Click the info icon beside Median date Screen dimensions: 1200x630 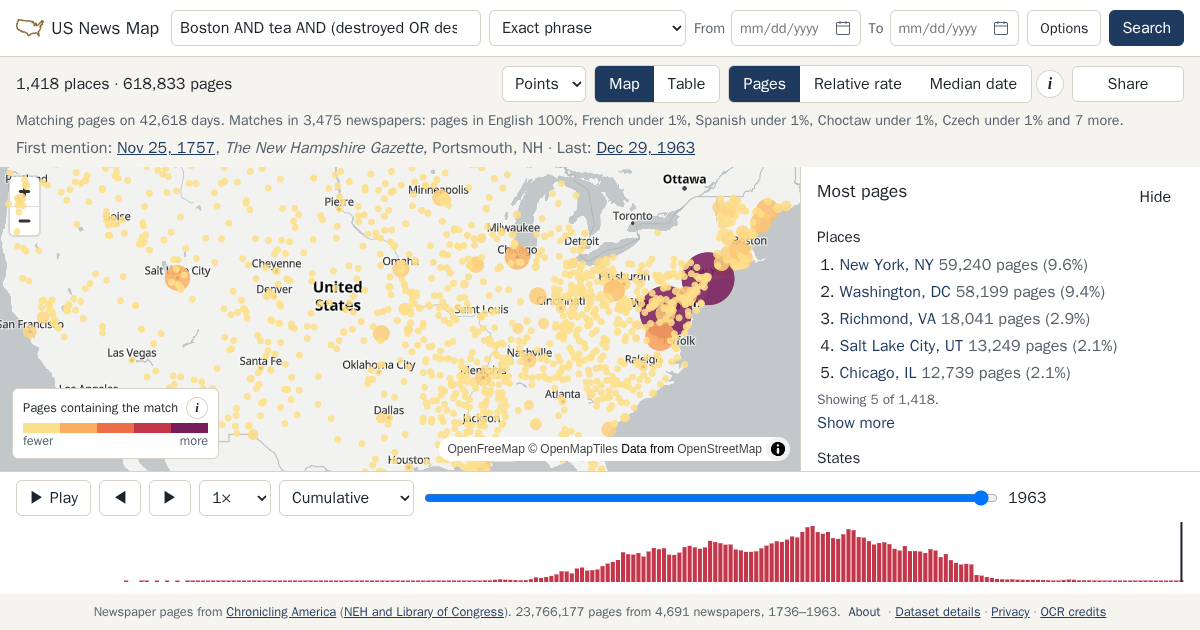click(1049, 84)
